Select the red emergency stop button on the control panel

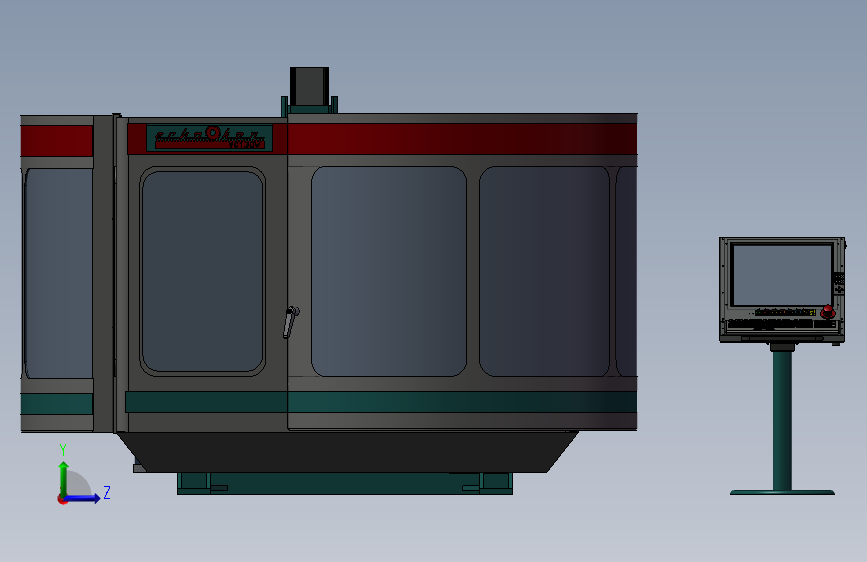click(x=827, y=311)
